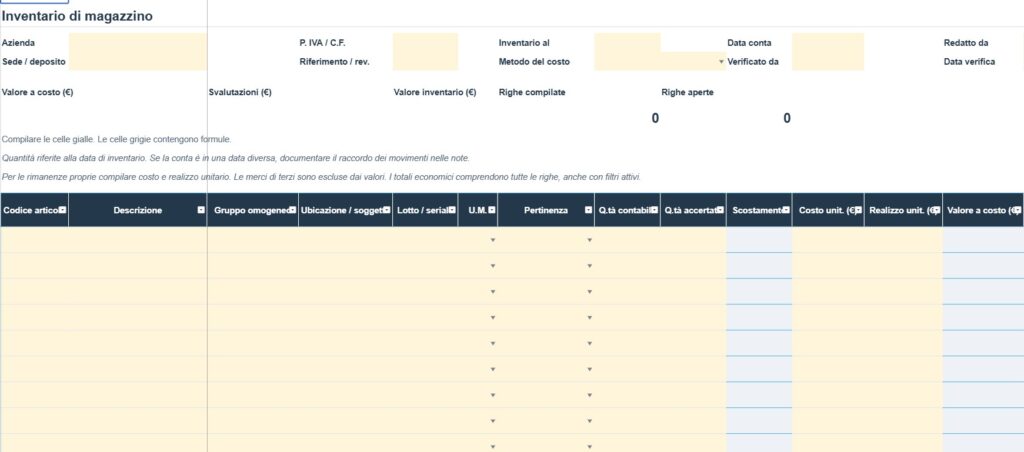Viewport: 1024px width, 452px height.
Task: Click the 'Svalutazioni (€)' summary label
Action: tap(240, 92)
